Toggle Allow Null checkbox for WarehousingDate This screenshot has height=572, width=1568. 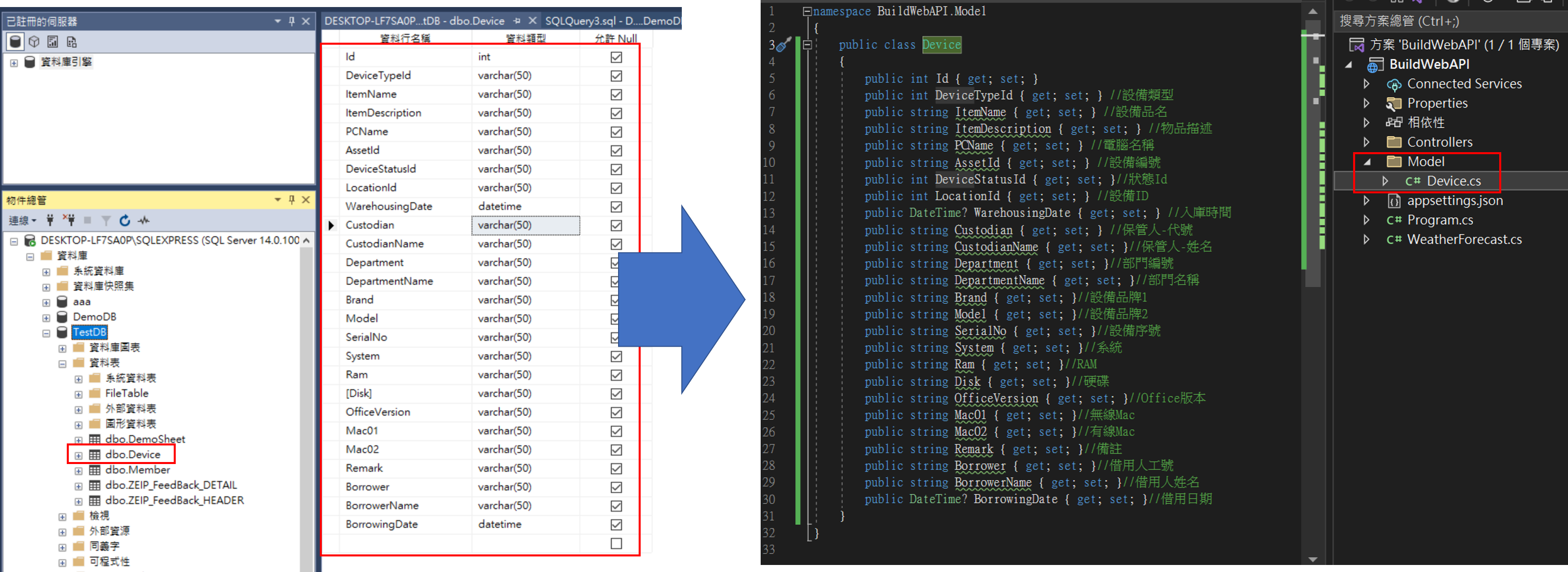616,206
